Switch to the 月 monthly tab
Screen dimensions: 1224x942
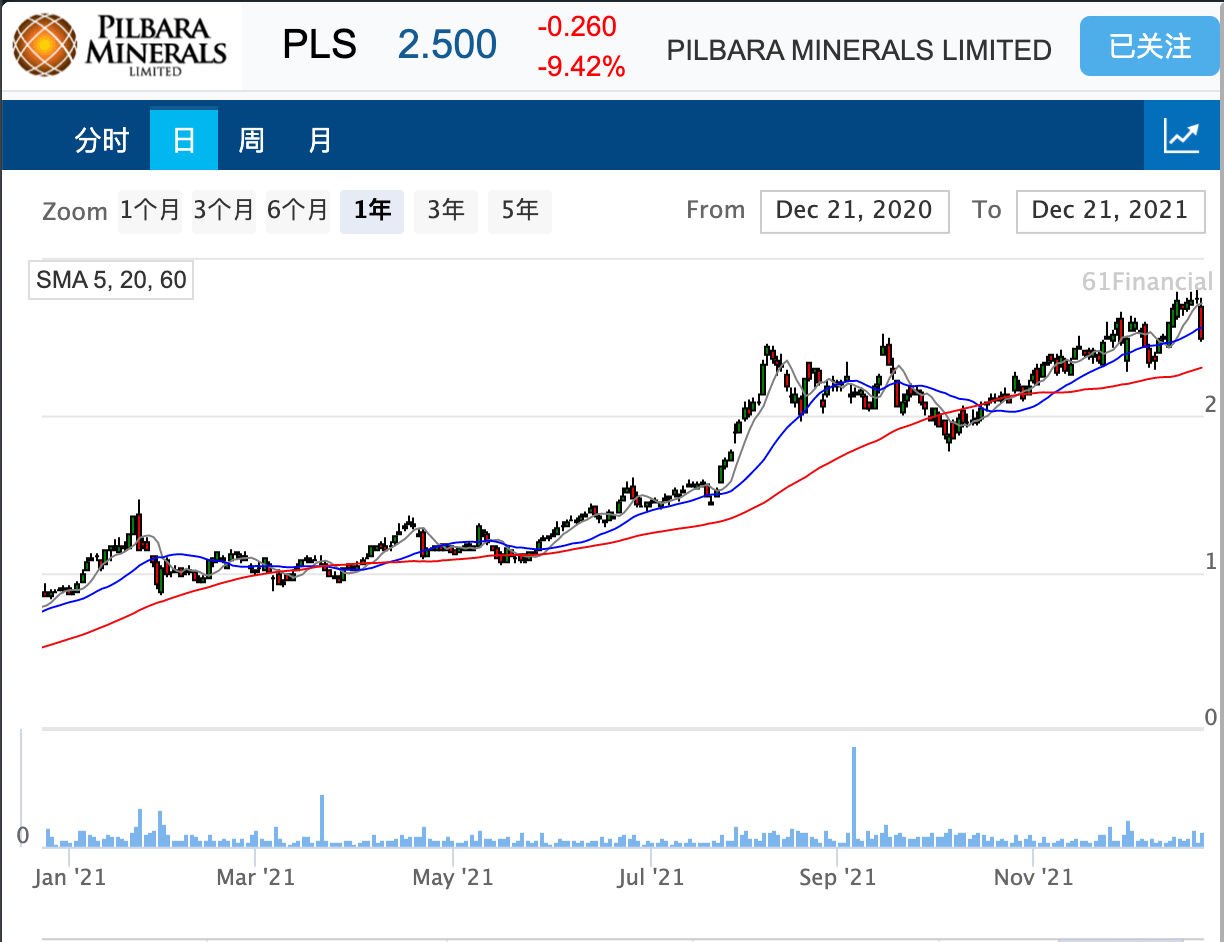(x=320, y=140)
